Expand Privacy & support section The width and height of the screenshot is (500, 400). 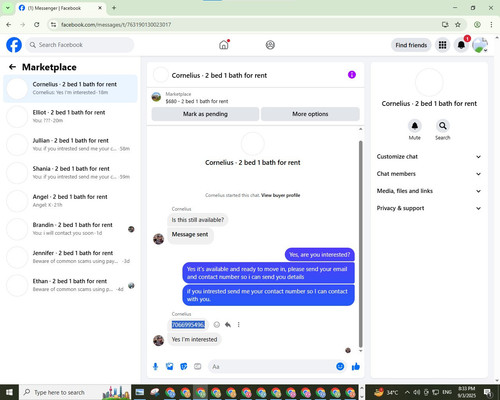(x=429, y=208)
